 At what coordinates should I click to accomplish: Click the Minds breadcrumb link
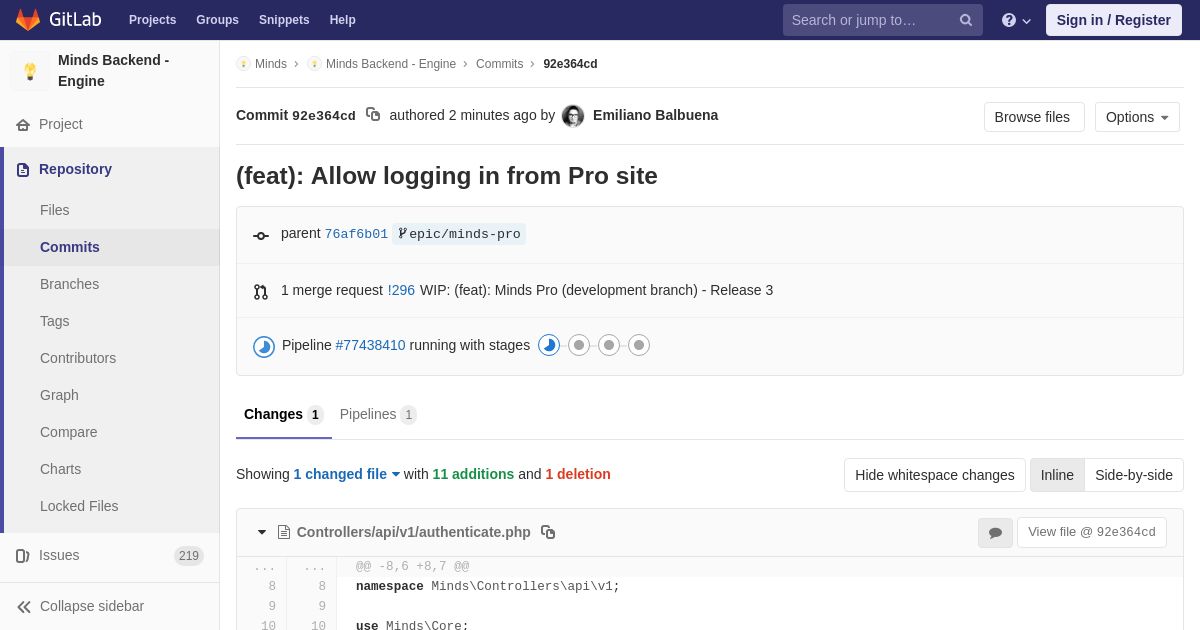click(x=271, y=64)
